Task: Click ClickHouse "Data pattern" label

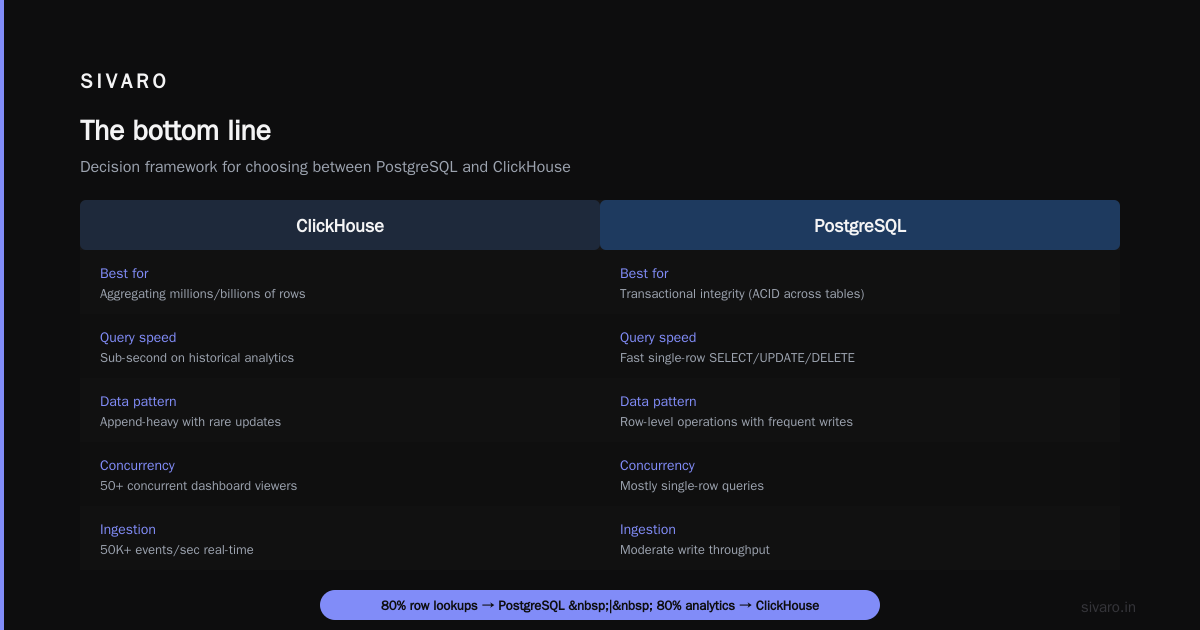Action: [x=138, y=401]
